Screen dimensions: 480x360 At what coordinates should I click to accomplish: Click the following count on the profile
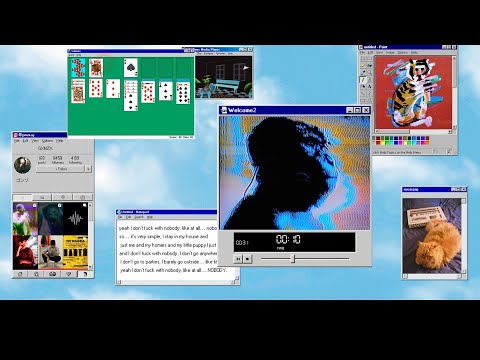[x=75, y=160]
